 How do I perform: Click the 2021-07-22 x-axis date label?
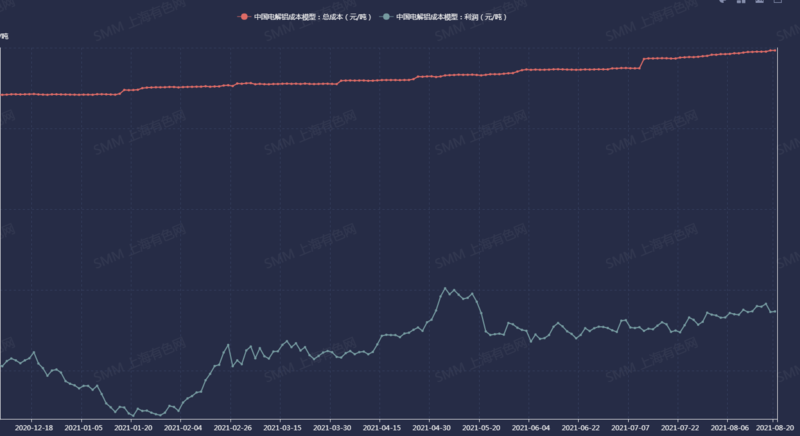[680, 428]
